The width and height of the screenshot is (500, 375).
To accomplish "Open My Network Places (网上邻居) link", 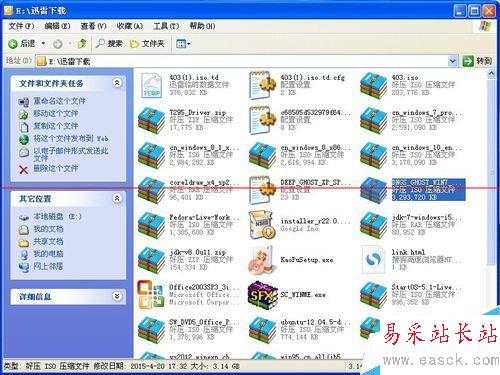I will pyautogui.click(x=48, y=266).
